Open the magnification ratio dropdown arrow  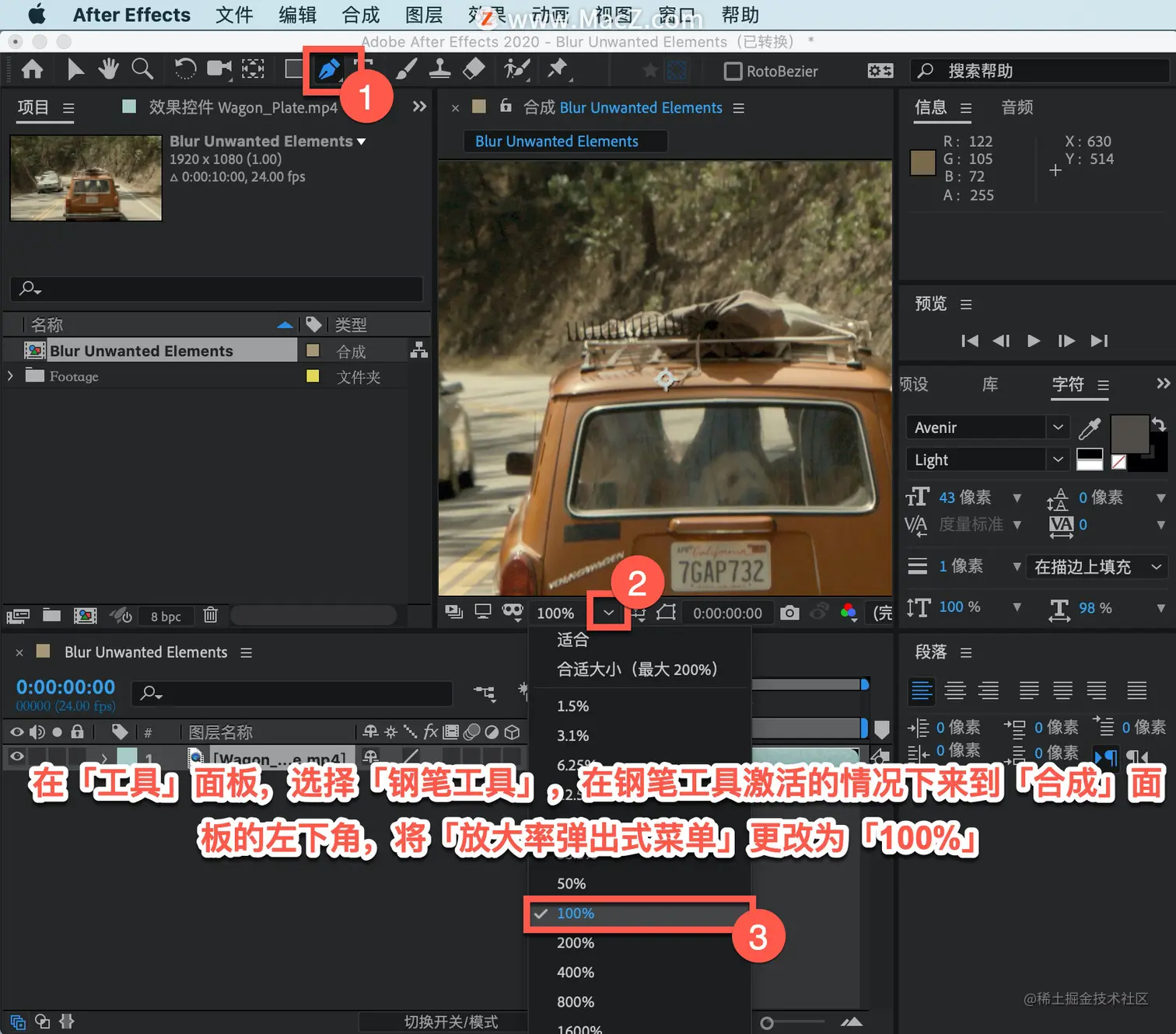(608, 613)
